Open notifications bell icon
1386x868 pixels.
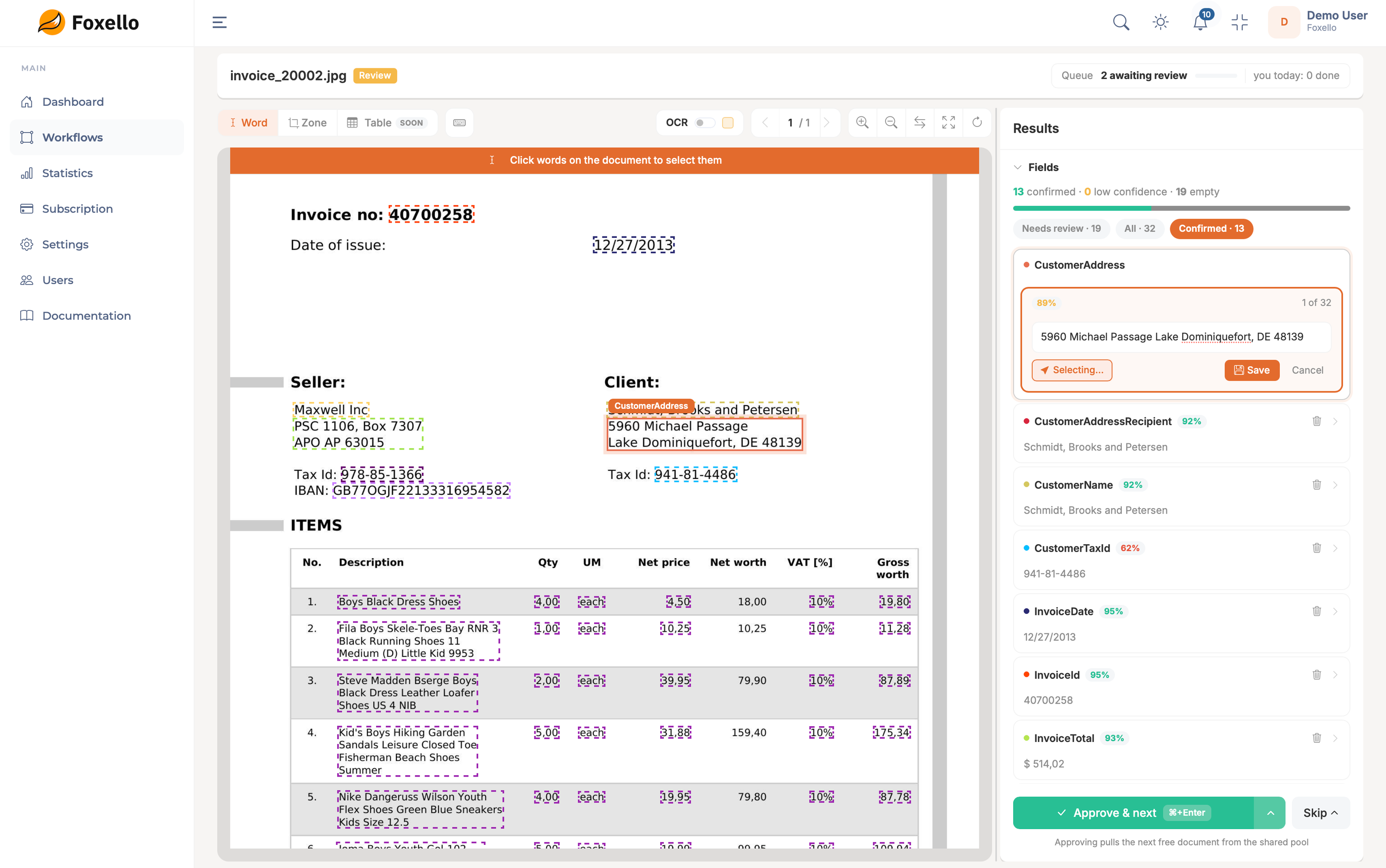click(x=1200, y=22)
